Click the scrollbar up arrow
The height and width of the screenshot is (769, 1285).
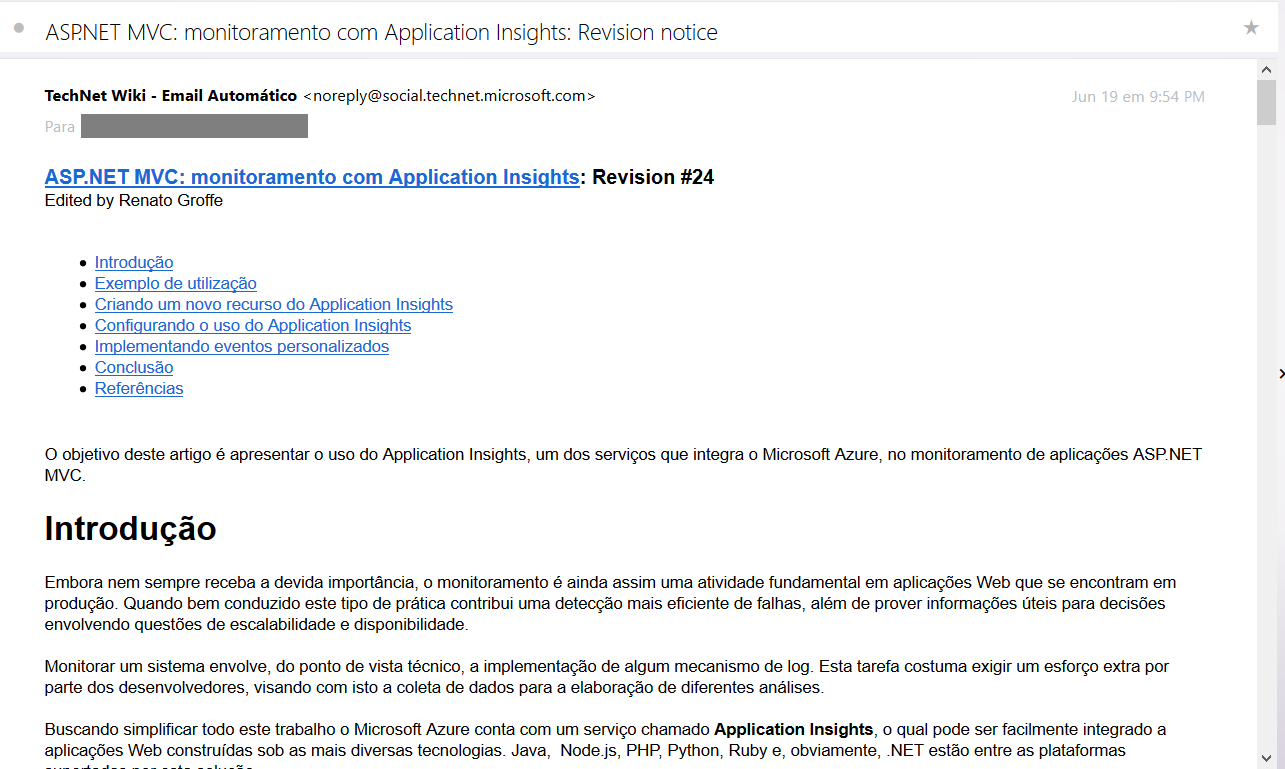[1266, 69]
